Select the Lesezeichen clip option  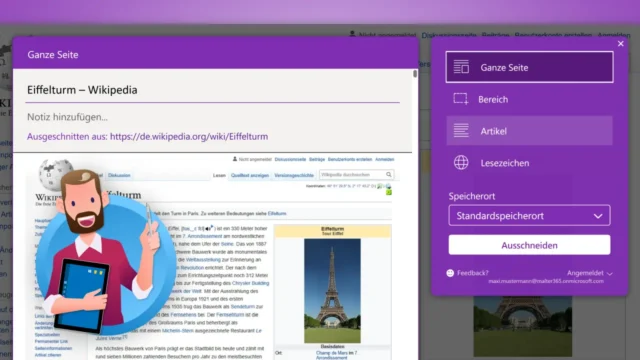pos(529,163)
